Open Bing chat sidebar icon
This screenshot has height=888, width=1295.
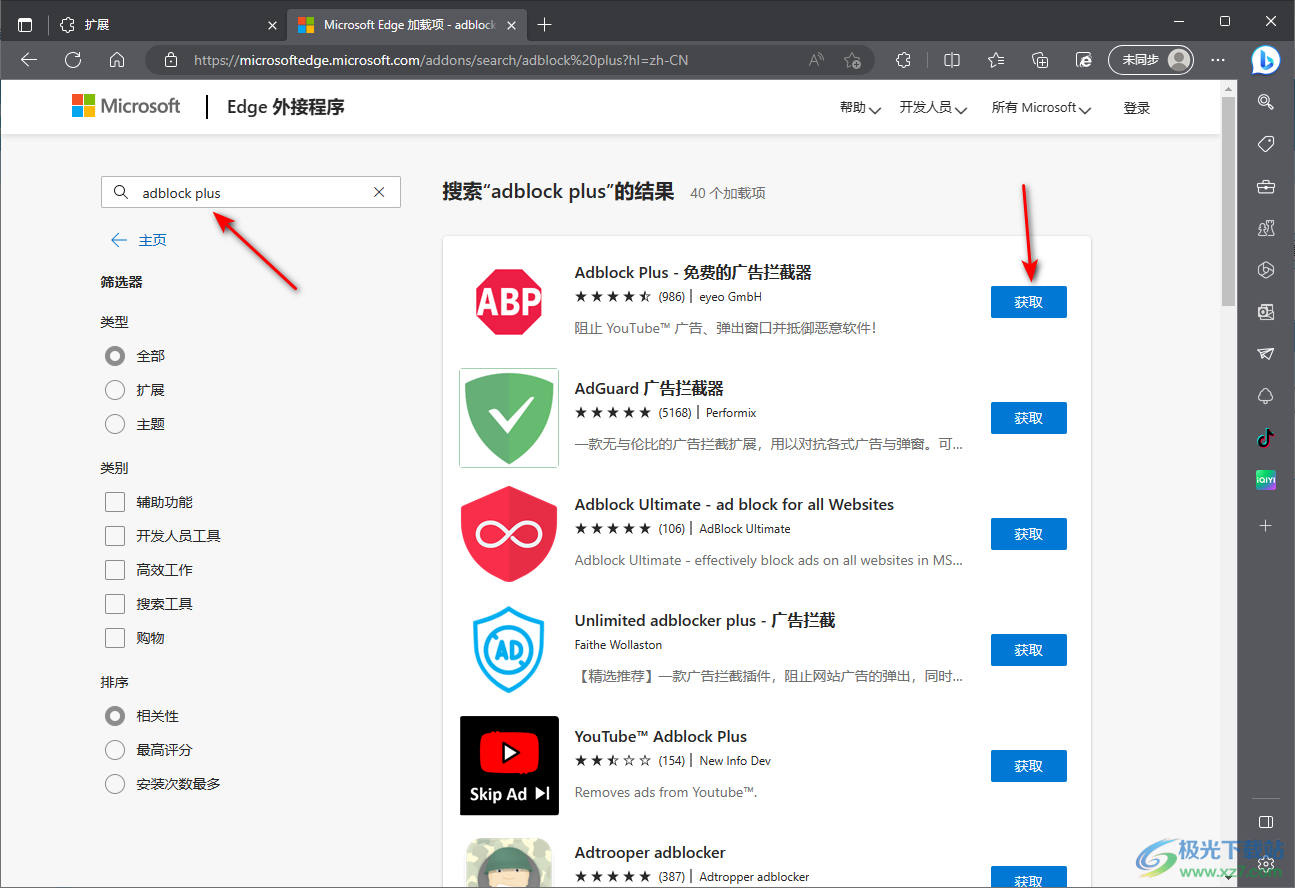click(1265, 60)
